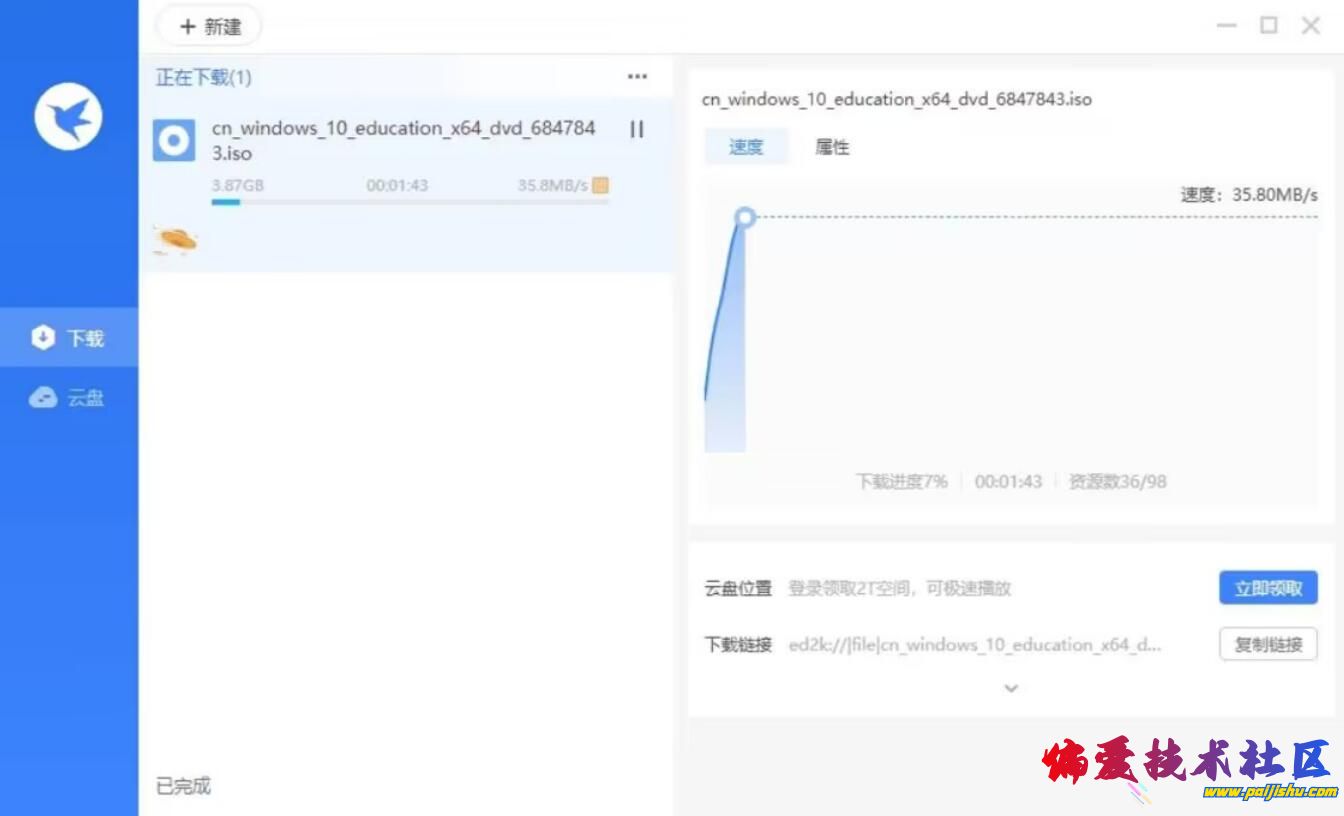The image size is (1344, 816).
Task: Switch to the 属性 properties tab
Action: 832,147
